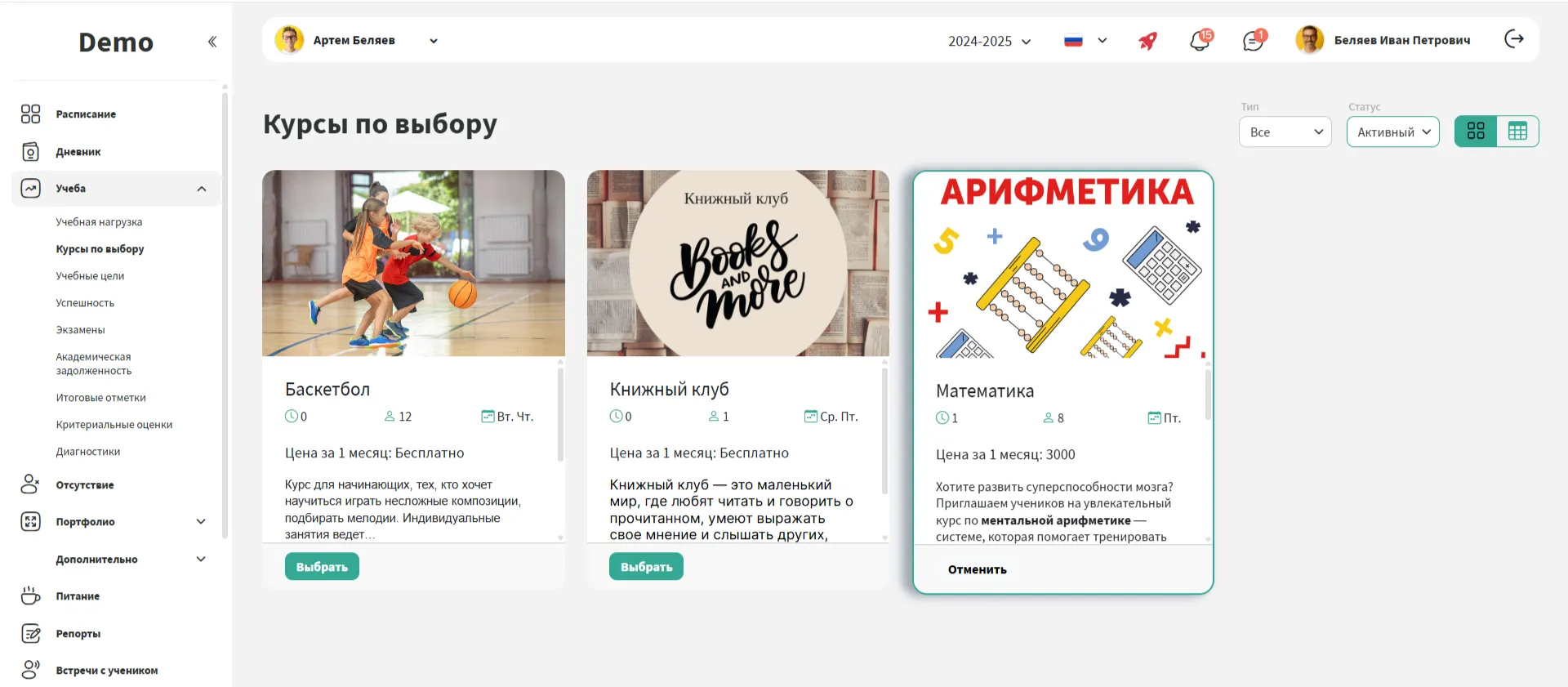Open Учебные цели submenu item
The height and width of the screenshot is (687, 1568).
coord(90,276)
